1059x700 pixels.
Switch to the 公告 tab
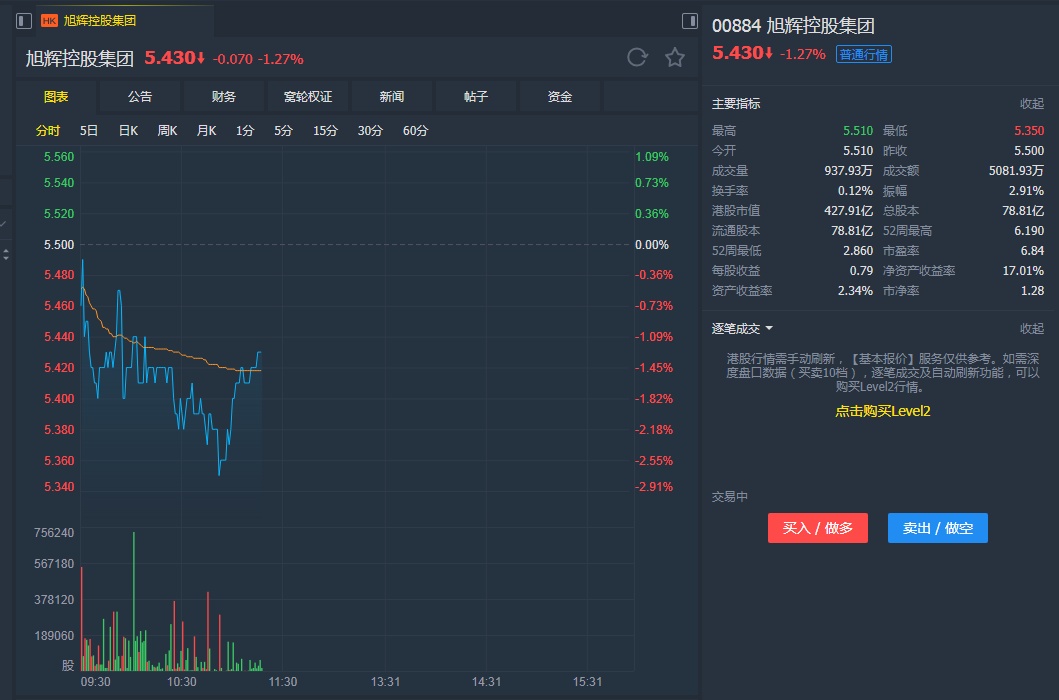pos(140,97)
